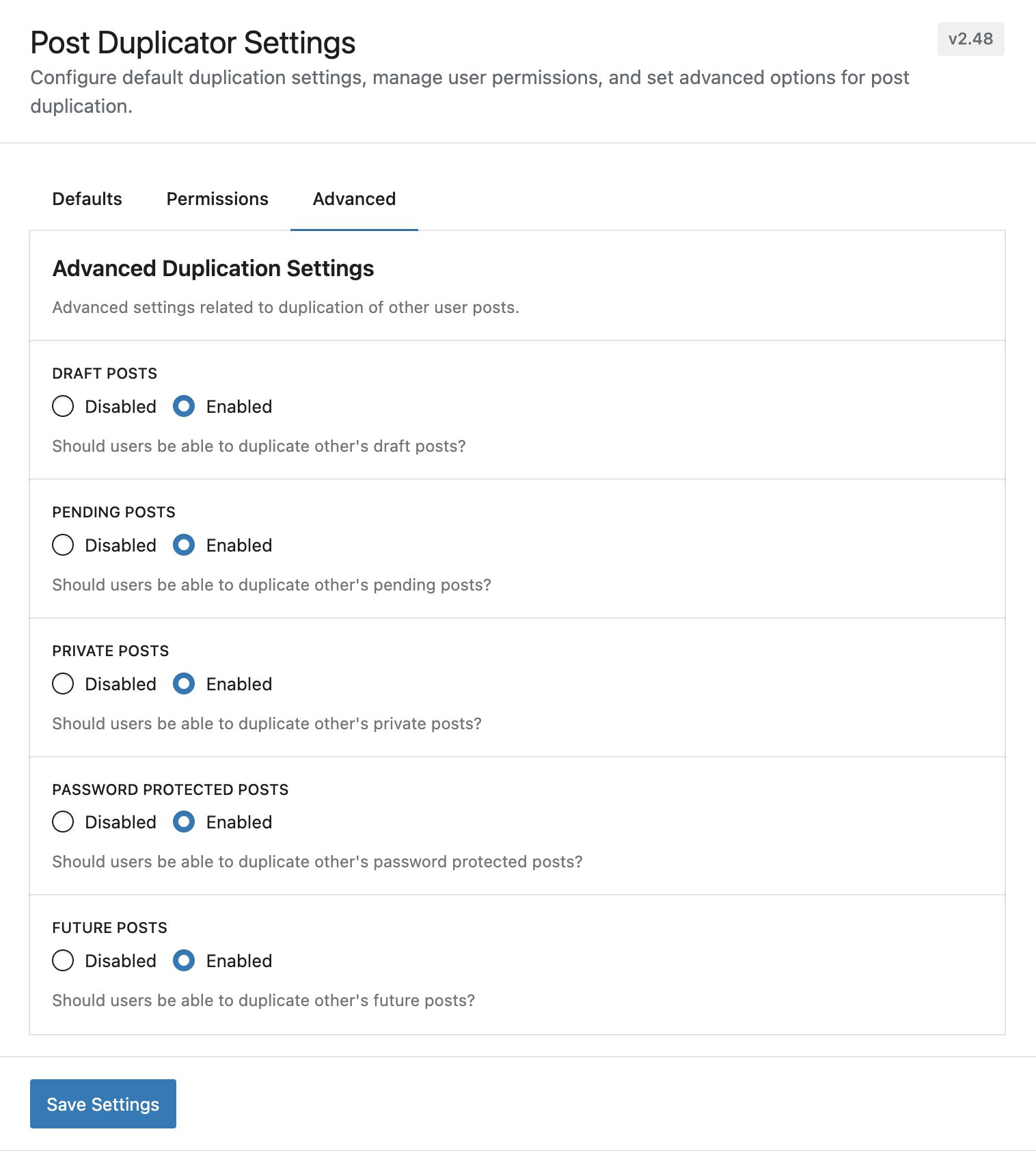Disable duplication of draft posts
This screenshot has height=1151, width=1036.
[x=63, y=406]
